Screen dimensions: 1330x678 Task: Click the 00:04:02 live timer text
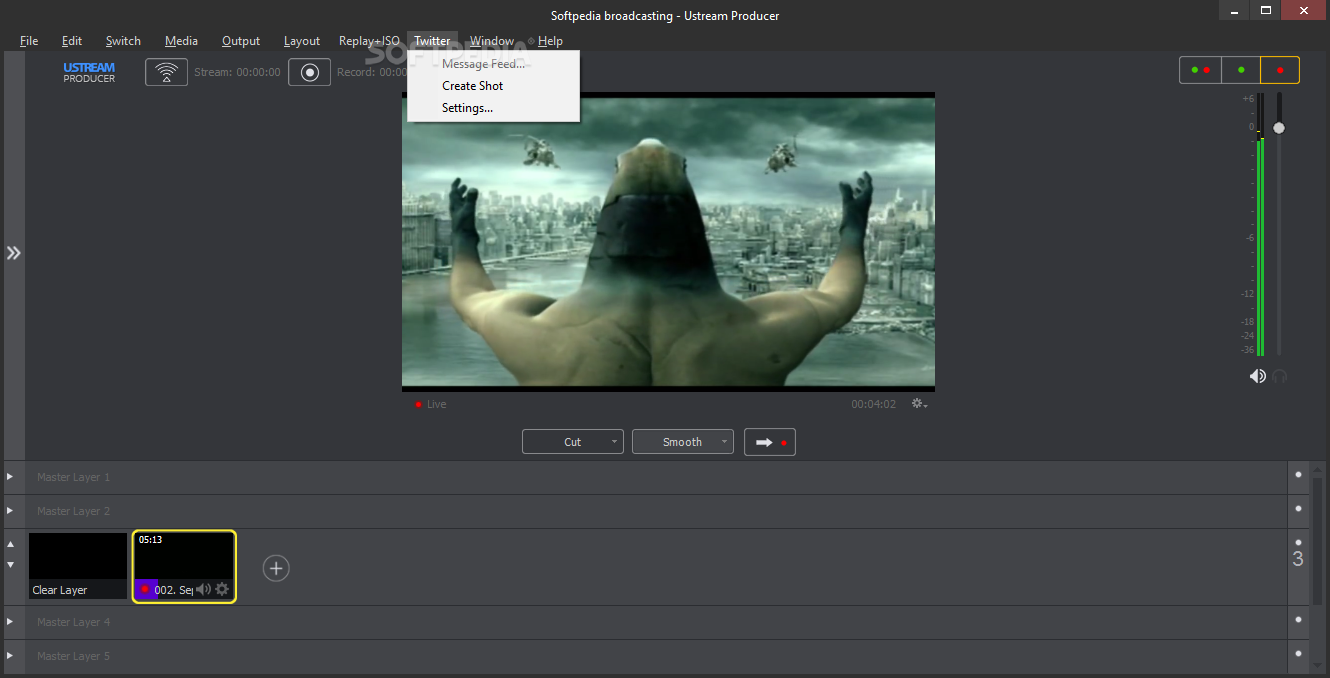[x=874, y=404]
